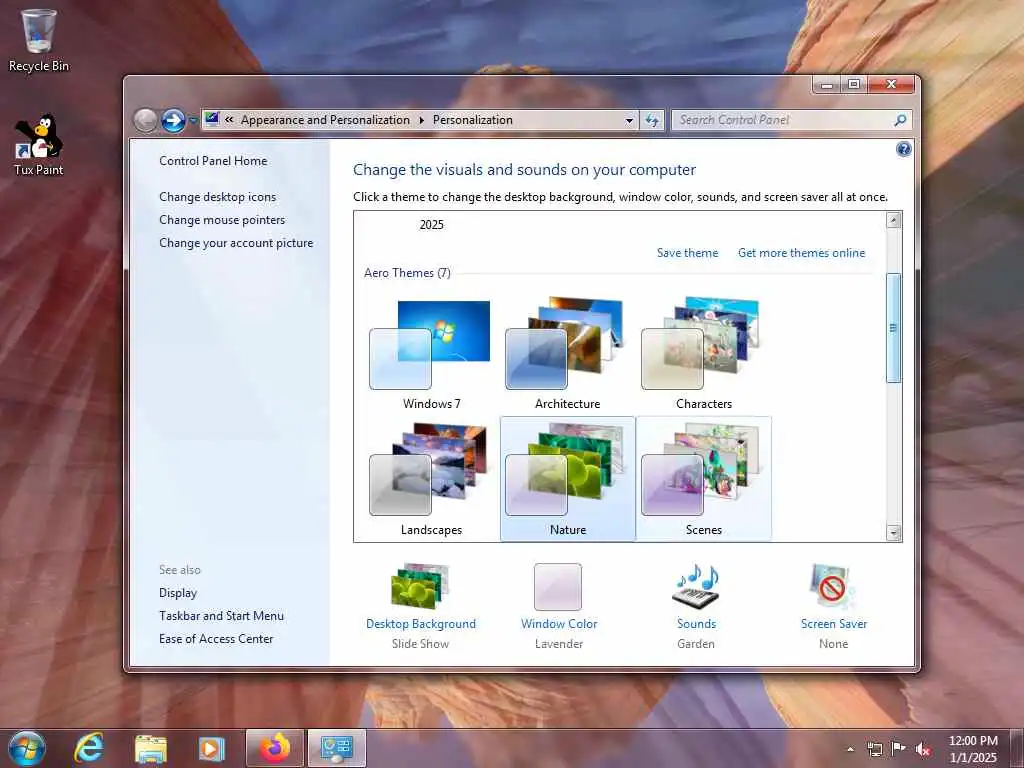Click the theme list scroll down arrow
The height and width of the screenshot is (768, 1024).
coord(893,533)
